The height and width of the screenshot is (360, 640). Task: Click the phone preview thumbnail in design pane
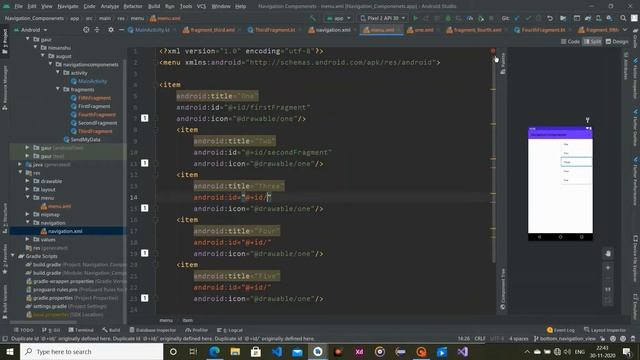[560, 183]
